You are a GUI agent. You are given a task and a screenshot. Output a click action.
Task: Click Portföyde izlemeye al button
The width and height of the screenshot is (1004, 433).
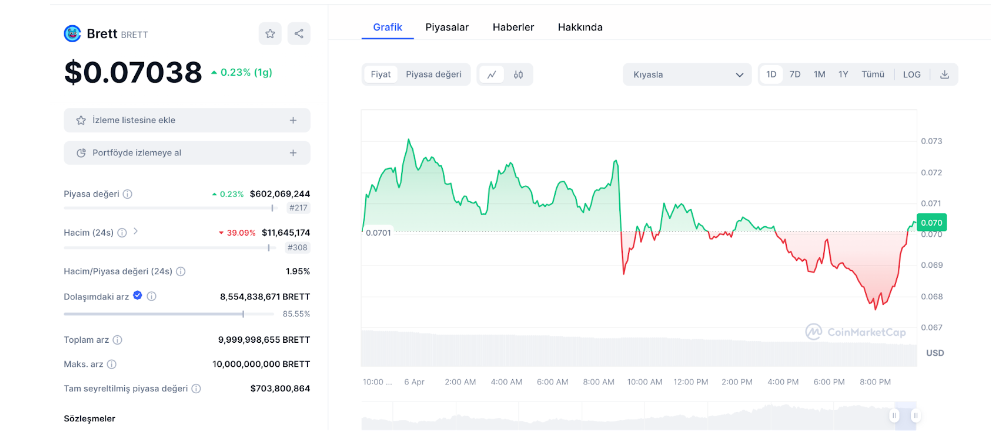click(186, 153)
